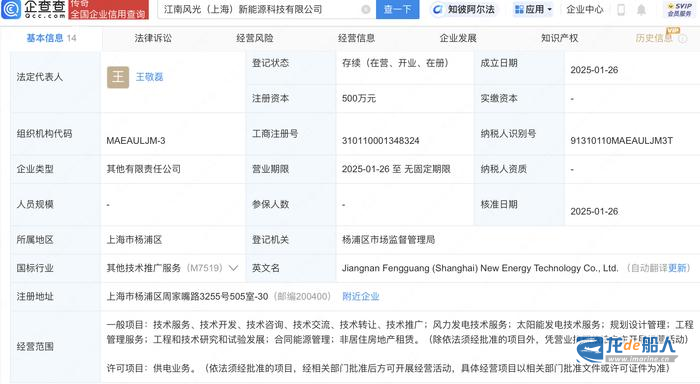Click the 查一下 search button
Image resolution: width=700 pixels, height=384 pixels.
pos(398,9)
